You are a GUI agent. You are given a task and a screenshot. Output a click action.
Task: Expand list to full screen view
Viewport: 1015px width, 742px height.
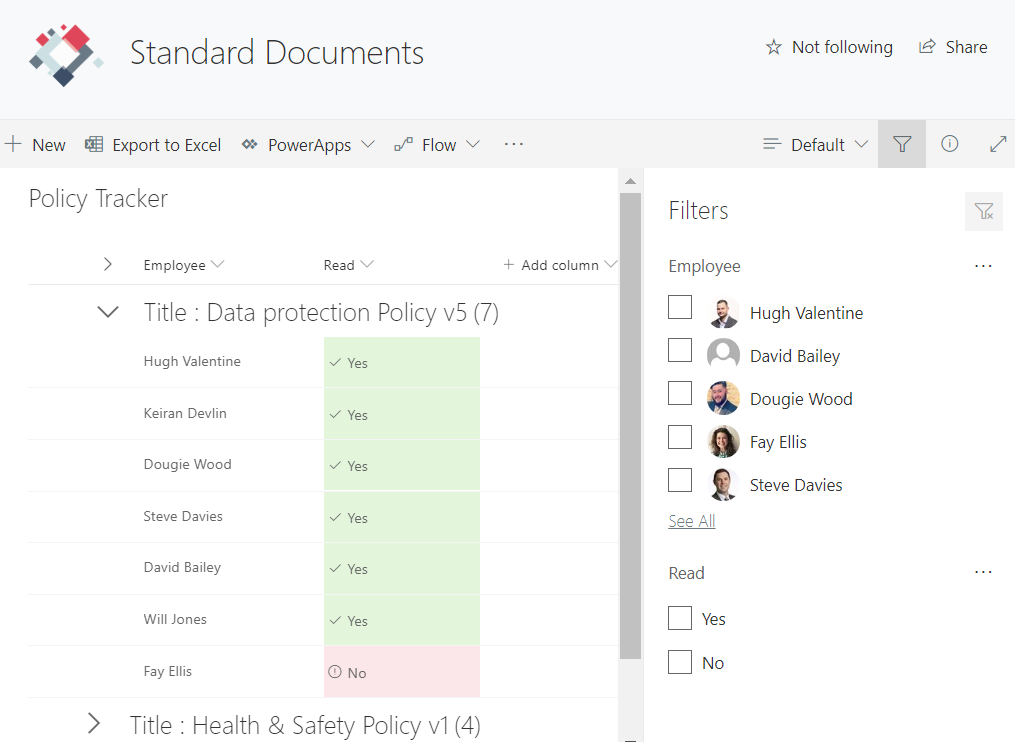click(997, 144)
